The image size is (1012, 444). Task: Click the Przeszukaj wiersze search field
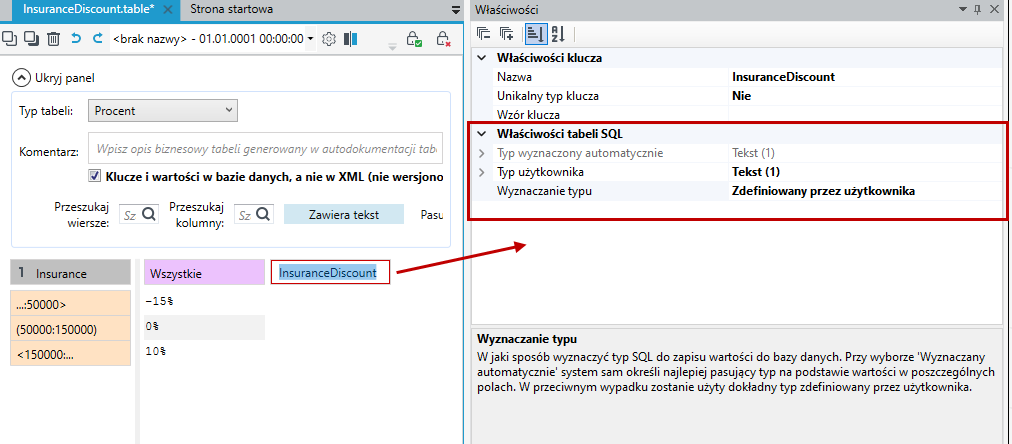pos(139,216)
